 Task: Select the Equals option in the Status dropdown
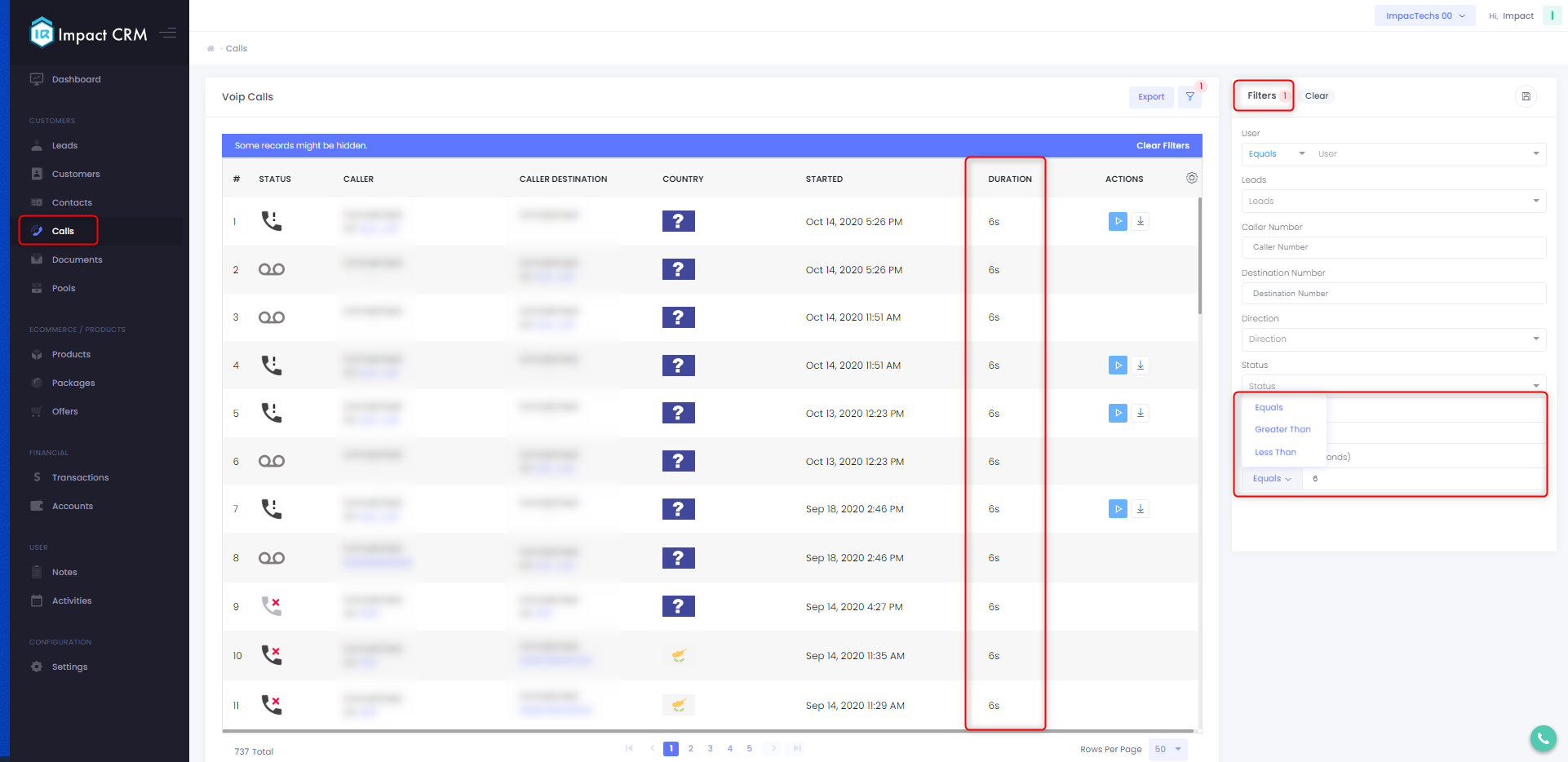tap(1269, 407)
